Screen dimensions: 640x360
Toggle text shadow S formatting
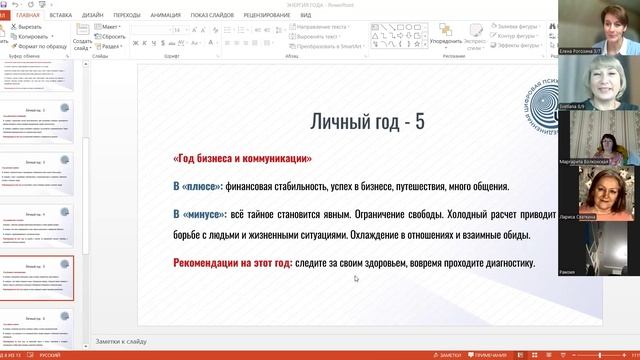[162, 43]
